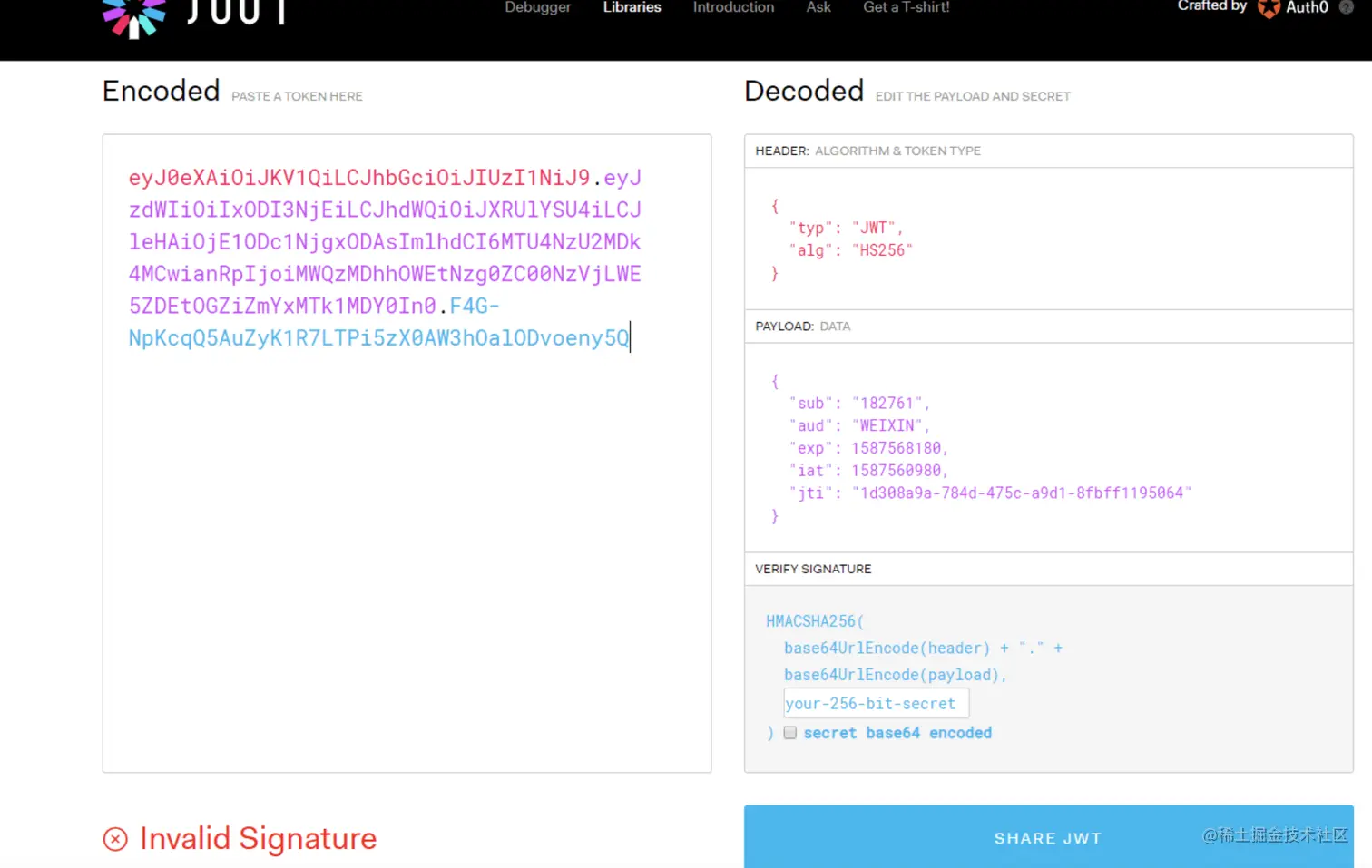
Task: Click the secret base64 encoded label
Action: point(897,733)
